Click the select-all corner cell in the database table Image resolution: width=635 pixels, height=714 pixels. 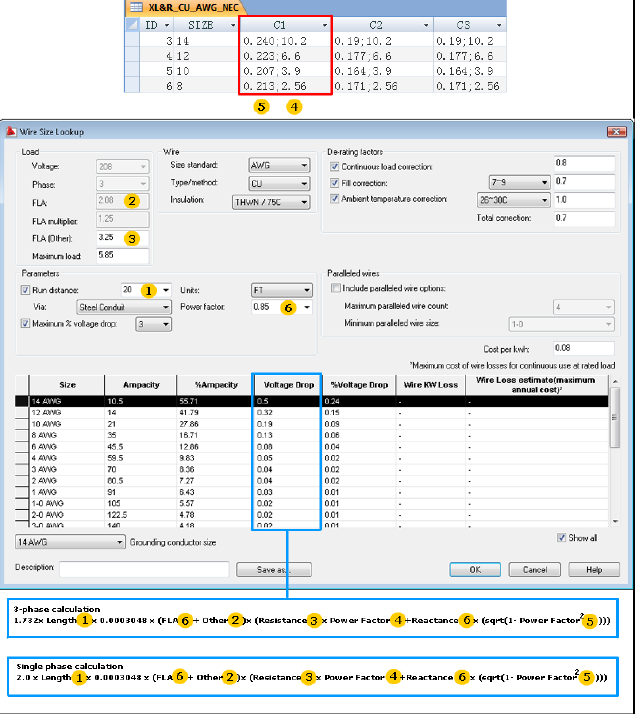(x=132, y=25)
